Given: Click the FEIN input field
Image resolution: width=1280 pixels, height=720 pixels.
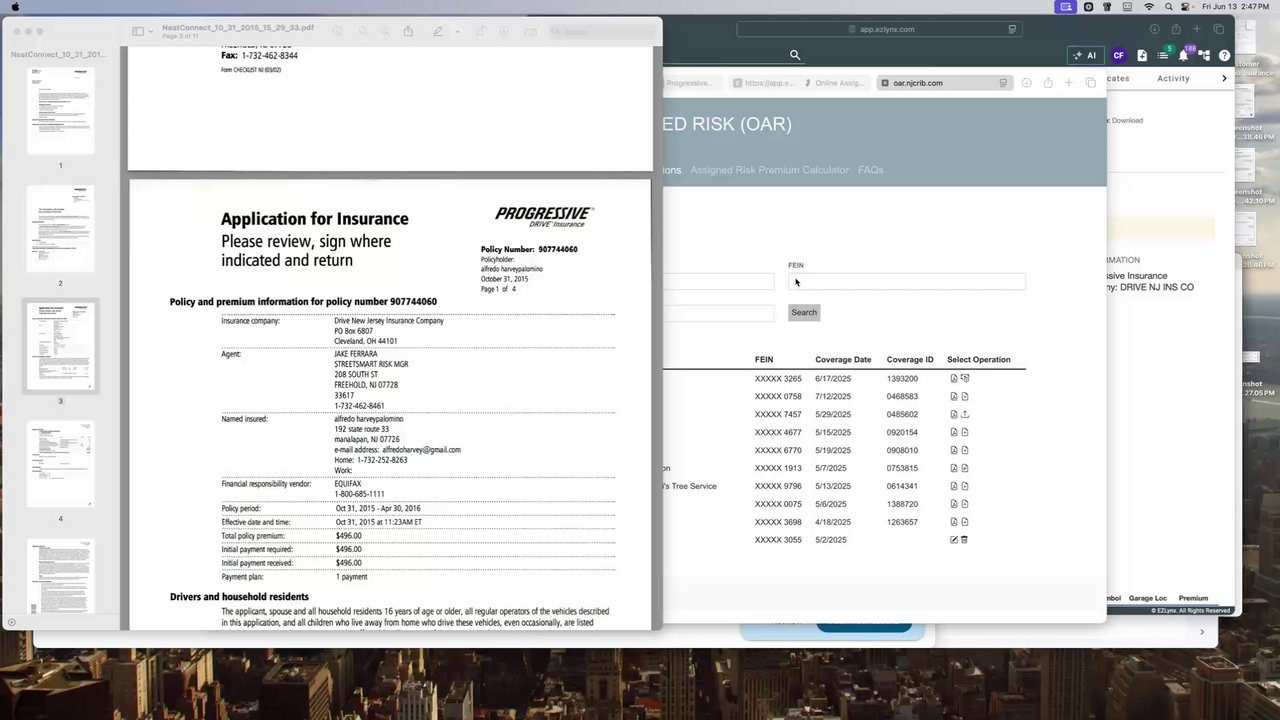Looking at the screenshot, I should click(906, 282).
